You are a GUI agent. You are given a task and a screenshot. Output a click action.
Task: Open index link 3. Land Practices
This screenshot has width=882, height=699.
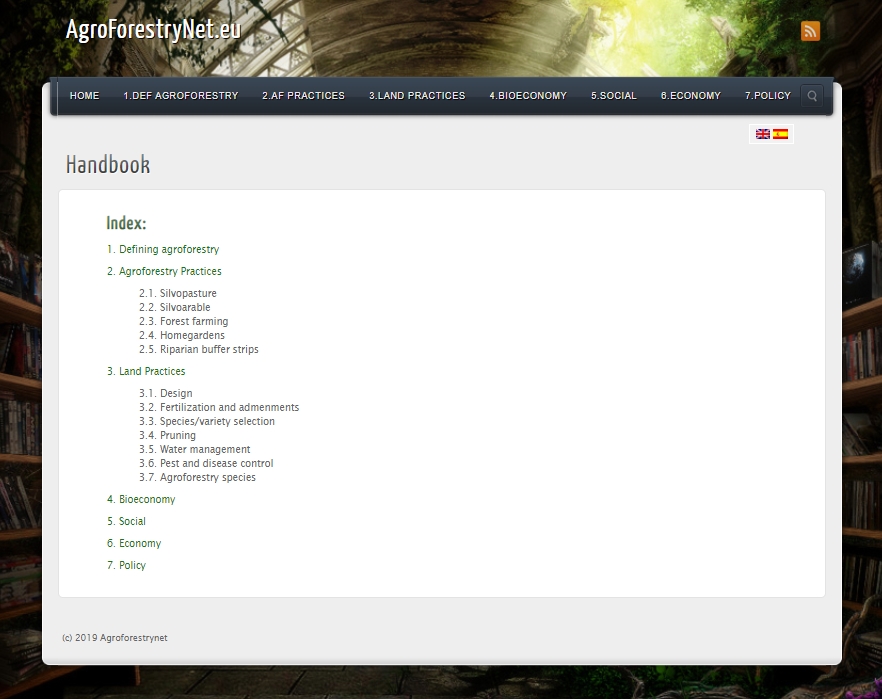pos(146,371)
